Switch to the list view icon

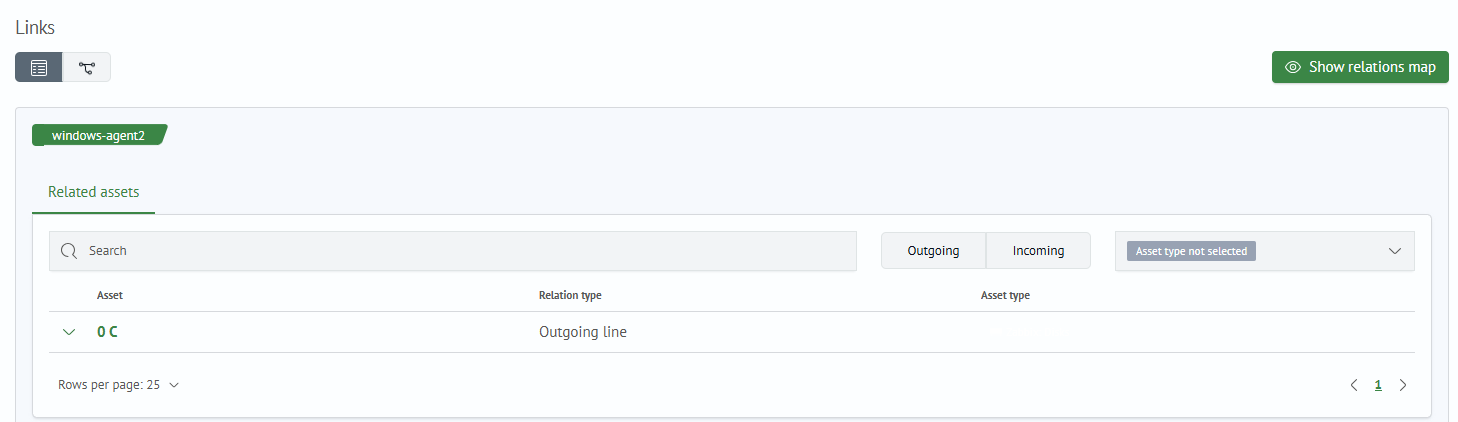tap(39, 68)
